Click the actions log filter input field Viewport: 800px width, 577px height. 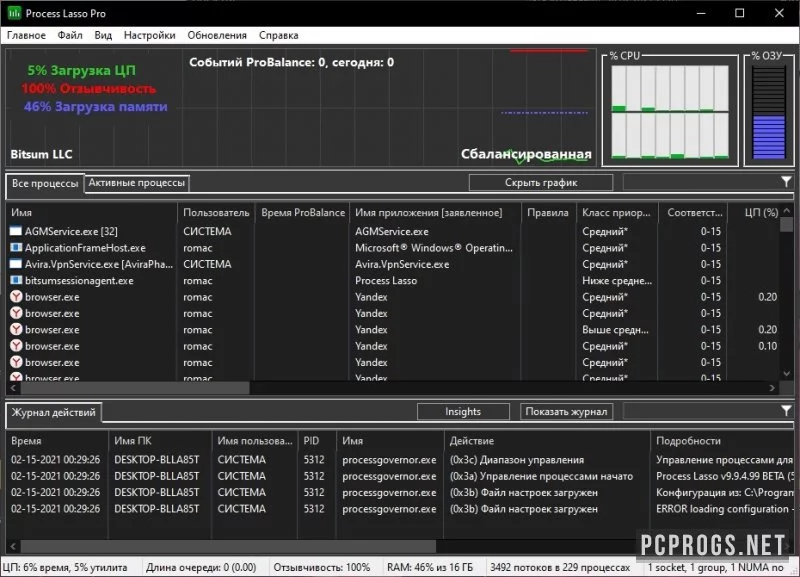pos(702,411)
